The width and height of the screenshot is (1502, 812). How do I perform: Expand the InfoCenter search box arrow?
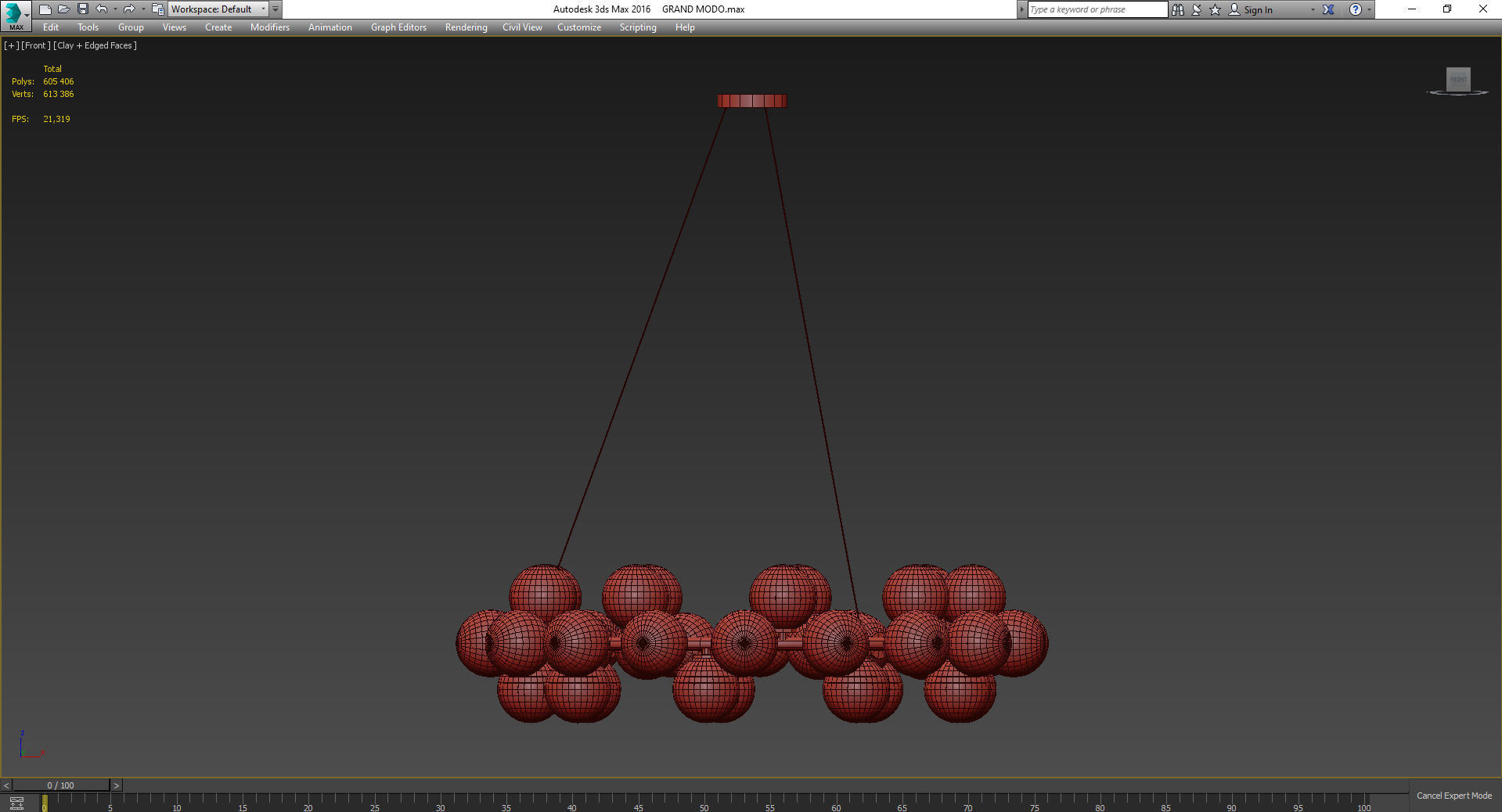click(1021, 9)
